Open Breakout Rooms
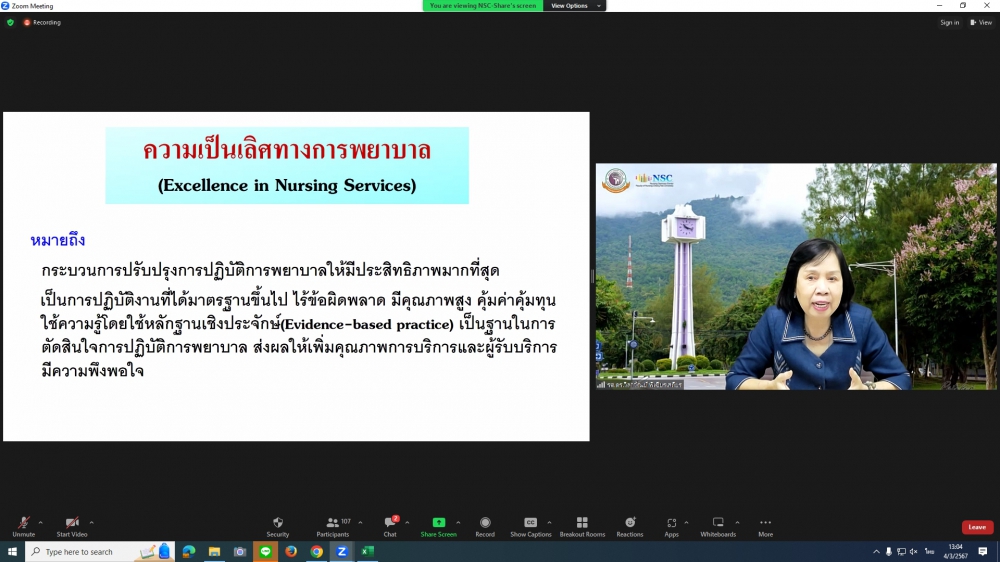This screenshot has width=1000, height=562. [x=582, y=524]
